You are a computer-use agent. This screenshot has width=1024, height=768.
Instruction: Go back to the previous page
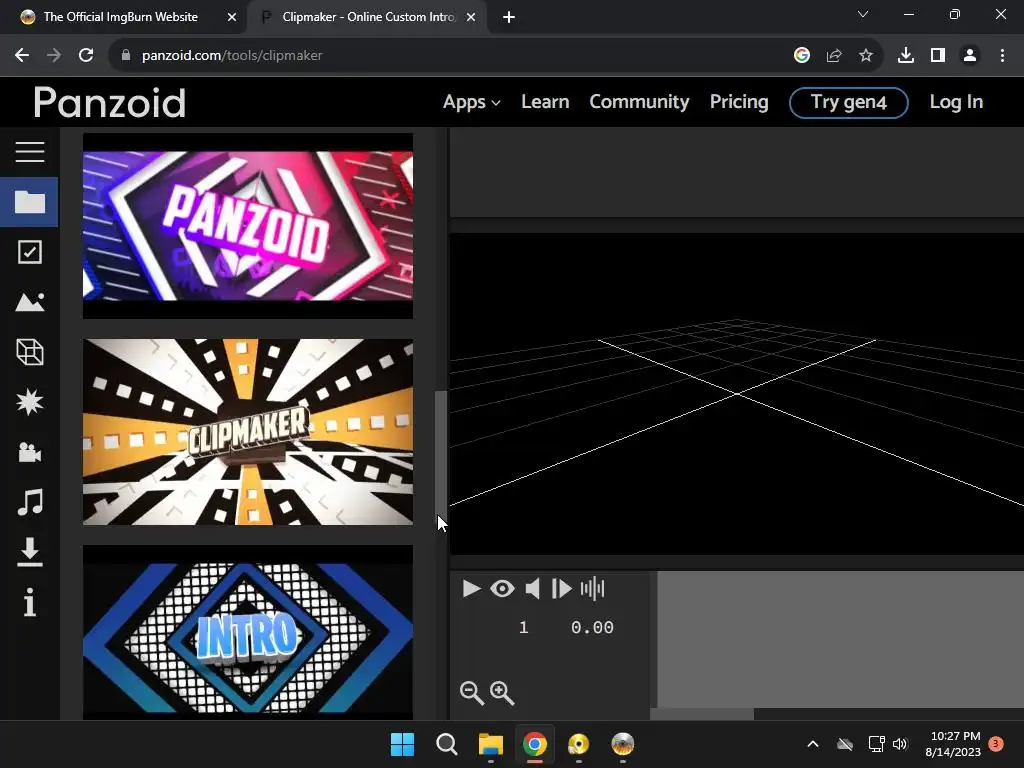22,56
